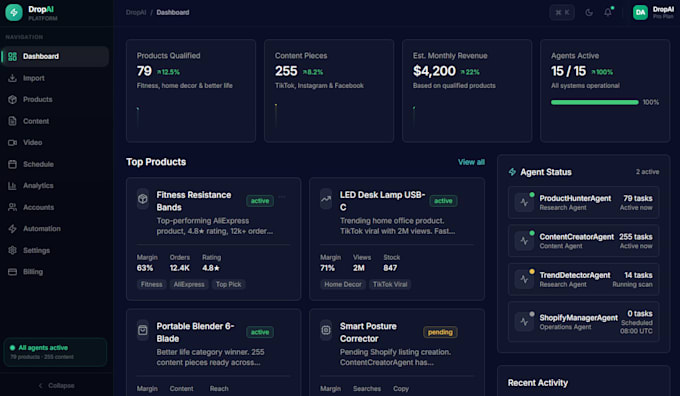Click the DropAI lightning logo icon

14,13
